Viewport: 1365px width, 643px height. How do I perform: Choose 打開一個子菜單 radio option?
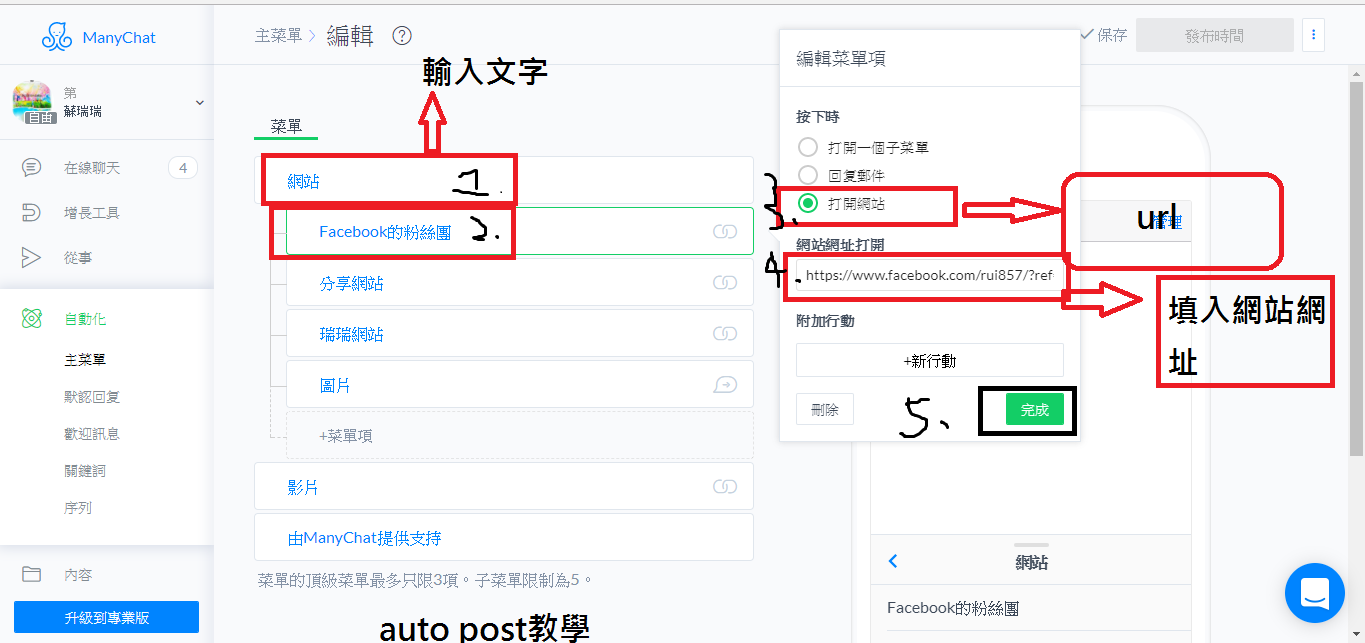pos(808,147)
